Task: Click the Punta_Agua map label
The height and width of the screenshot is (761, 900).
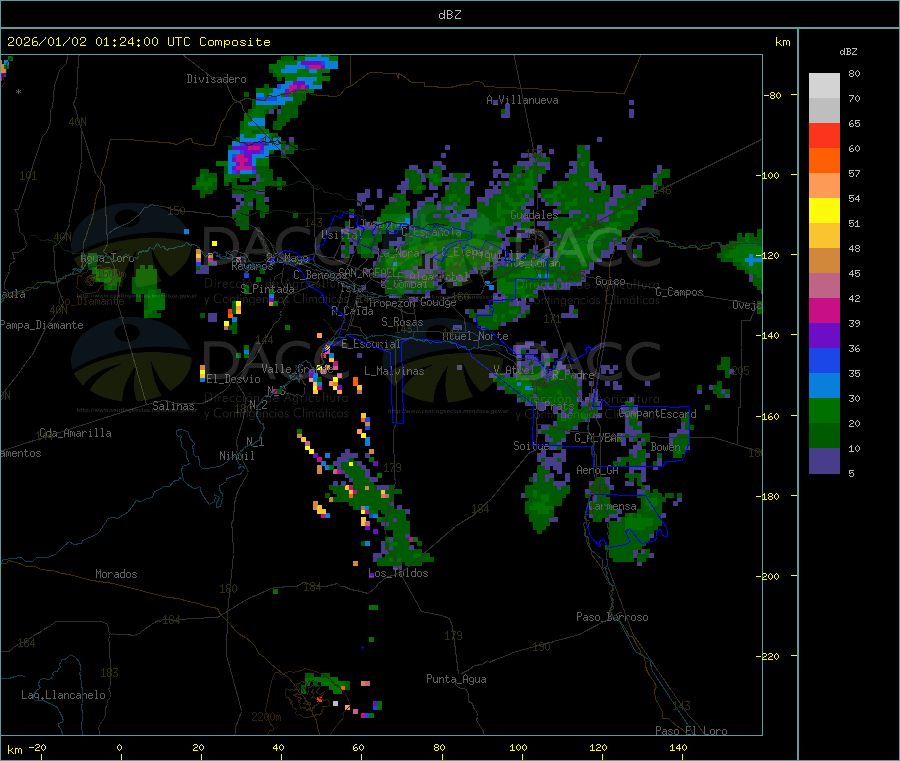Action: [456, 679]
